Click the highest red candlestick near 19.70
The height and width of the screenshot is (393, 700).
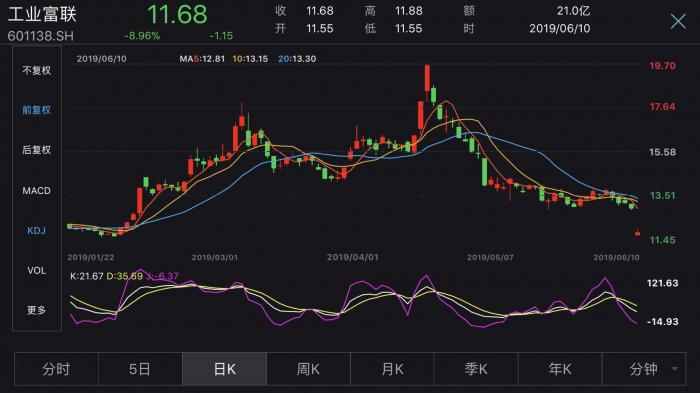(x=427, y=78)
